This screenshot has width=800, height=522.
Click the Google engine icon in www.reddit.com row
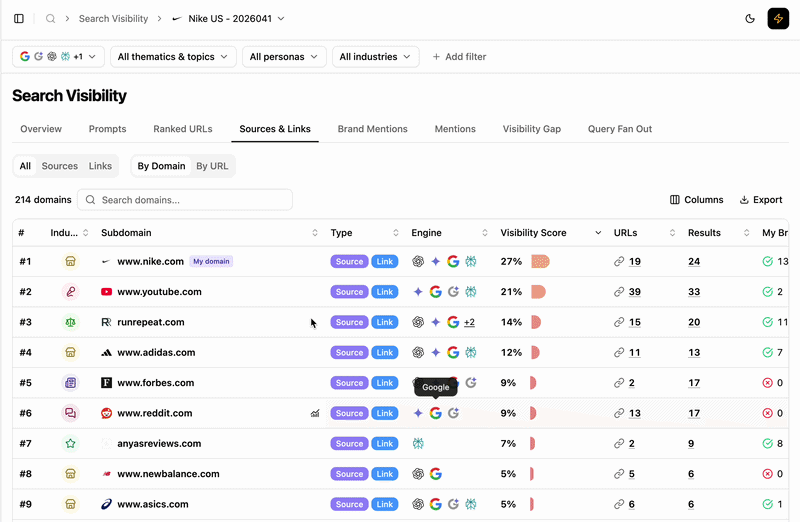pyautogui.click(x=435, y=413)
